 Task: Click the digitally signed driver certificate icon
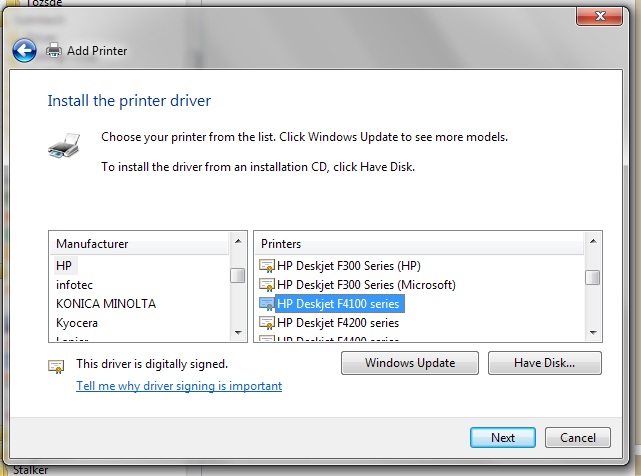tap(56, 366)
